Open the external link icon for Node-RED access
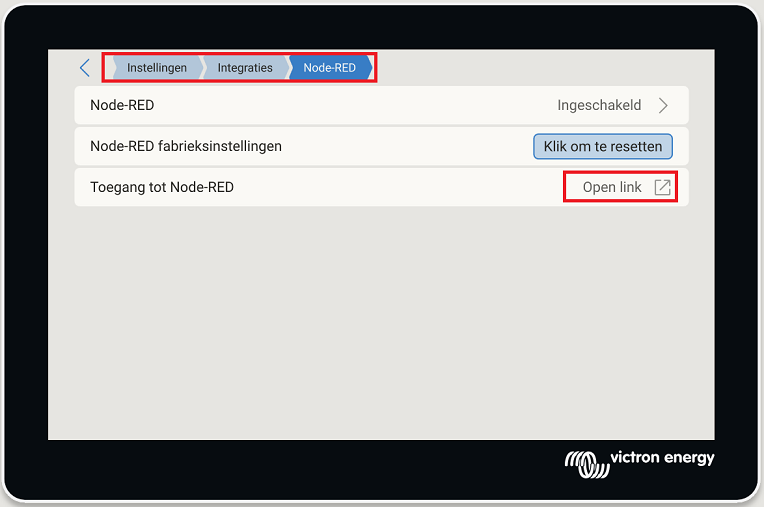 pos(662,187)
